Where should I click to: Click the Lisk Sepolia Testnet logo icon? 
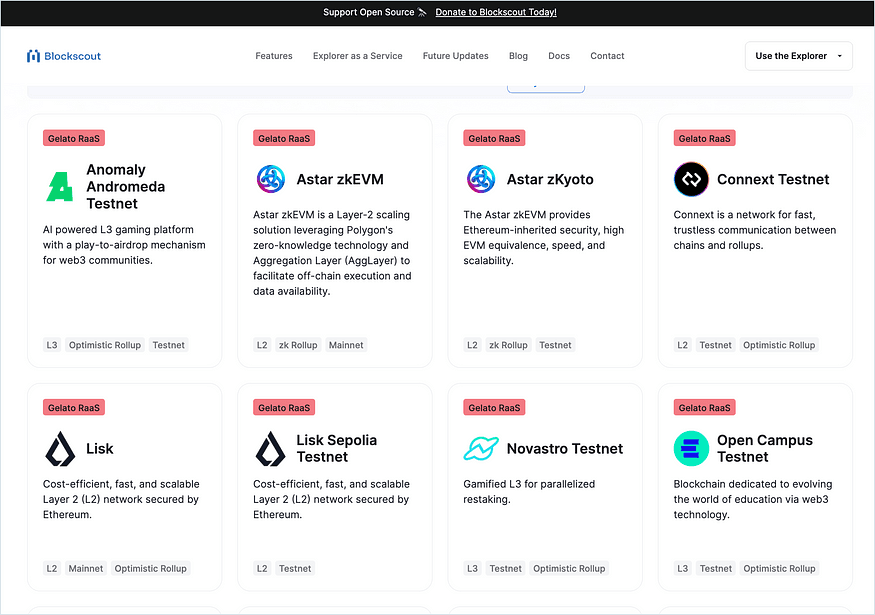pos(270,449)
